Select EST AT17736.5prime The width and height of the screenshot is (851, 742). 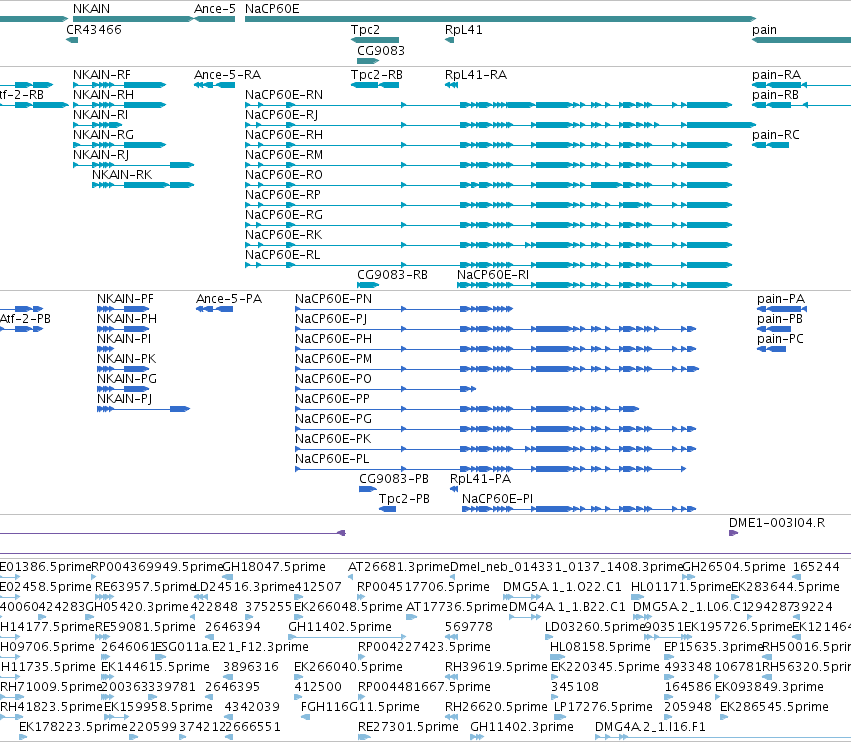coord(457,607)
